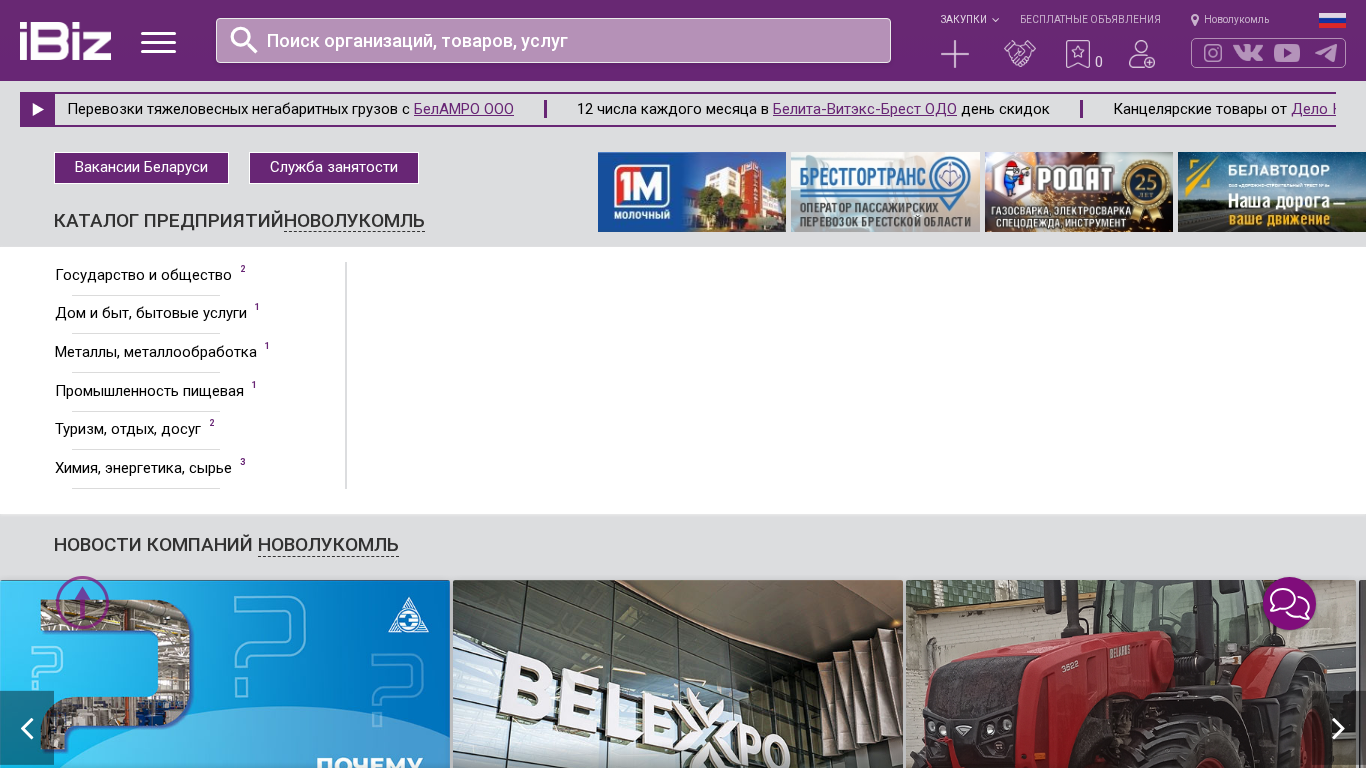Follow the БелАМРО ООО link
Screen dimensions: 1366x768
tap(464, 109)
